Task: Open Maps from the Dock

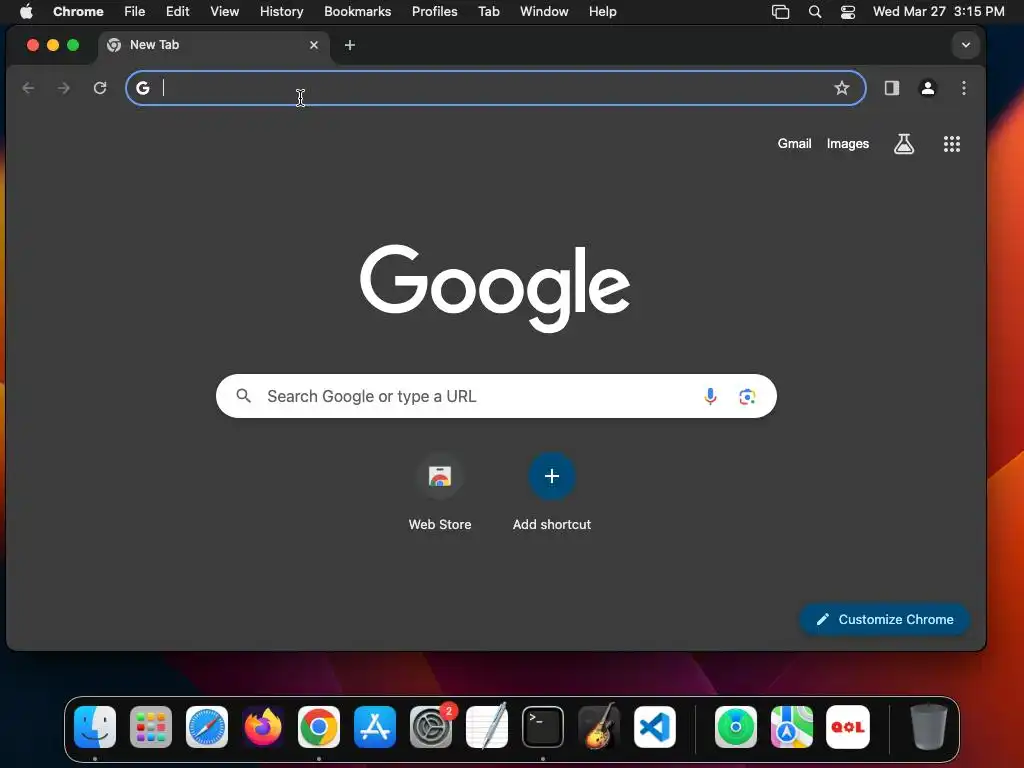Action: click(x=792, y=727)
